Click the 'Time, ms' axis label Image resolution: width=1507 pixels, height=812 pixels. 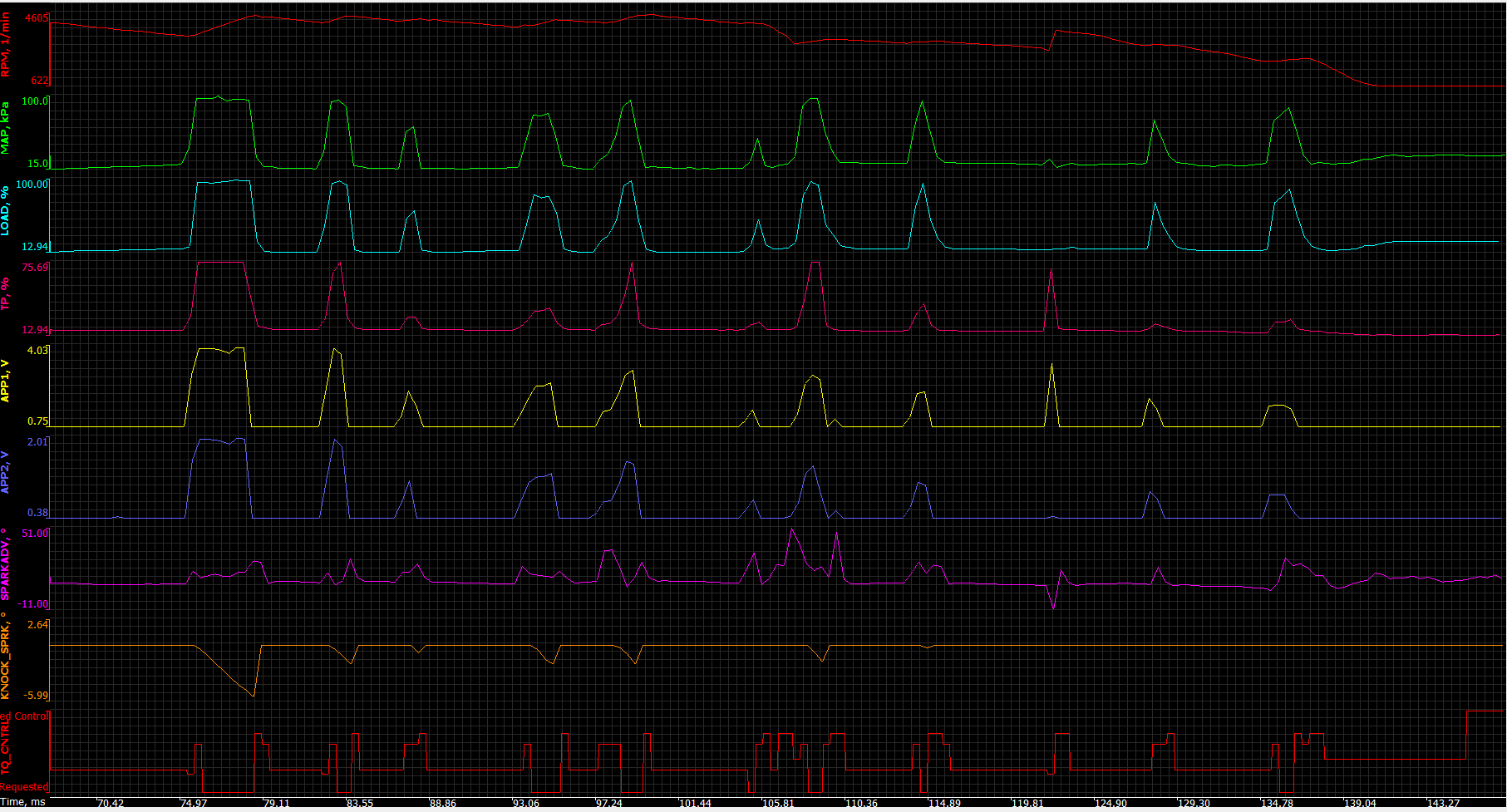tap(23, 802)
